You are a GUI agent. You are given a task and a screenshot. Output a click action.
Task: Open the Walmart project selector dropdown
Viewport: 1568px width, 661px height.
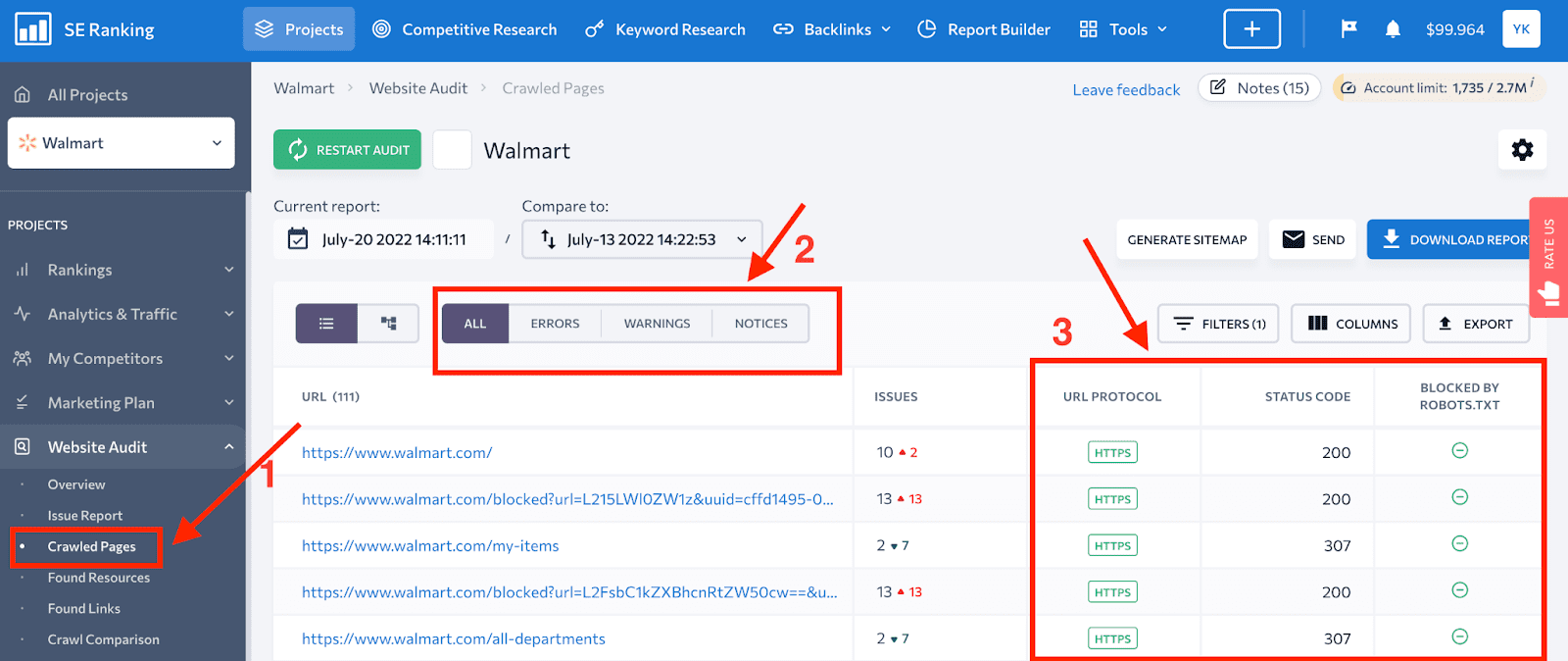122,143
